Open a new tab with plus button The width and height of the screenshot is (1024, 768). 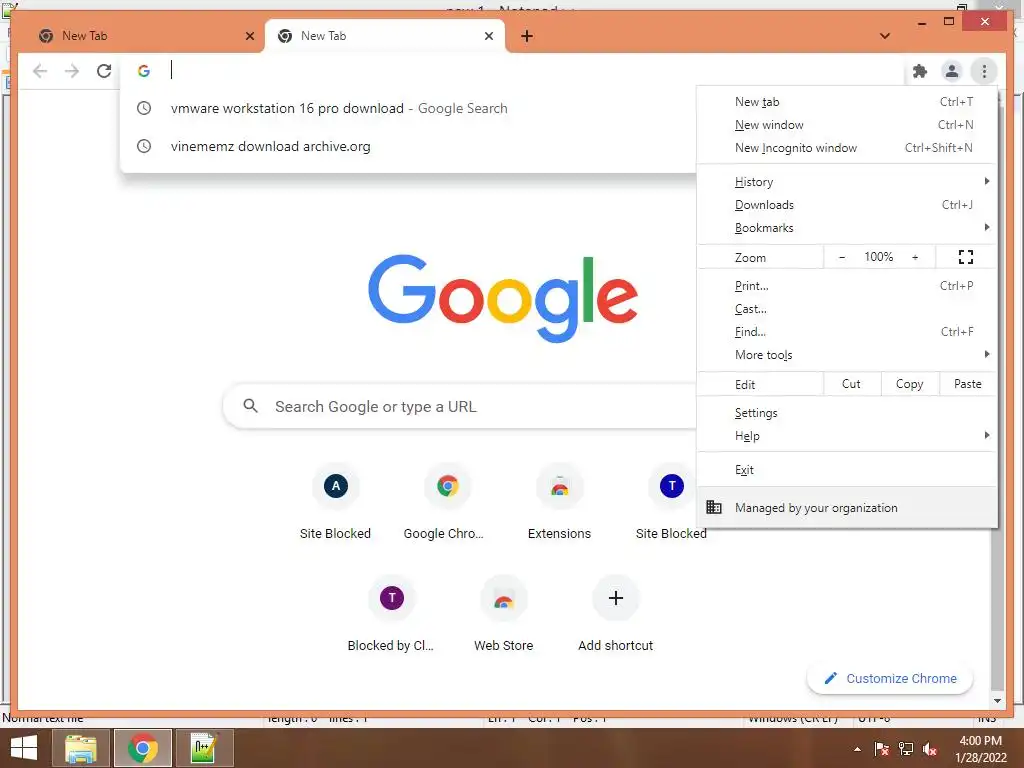[x=527, y=36]
